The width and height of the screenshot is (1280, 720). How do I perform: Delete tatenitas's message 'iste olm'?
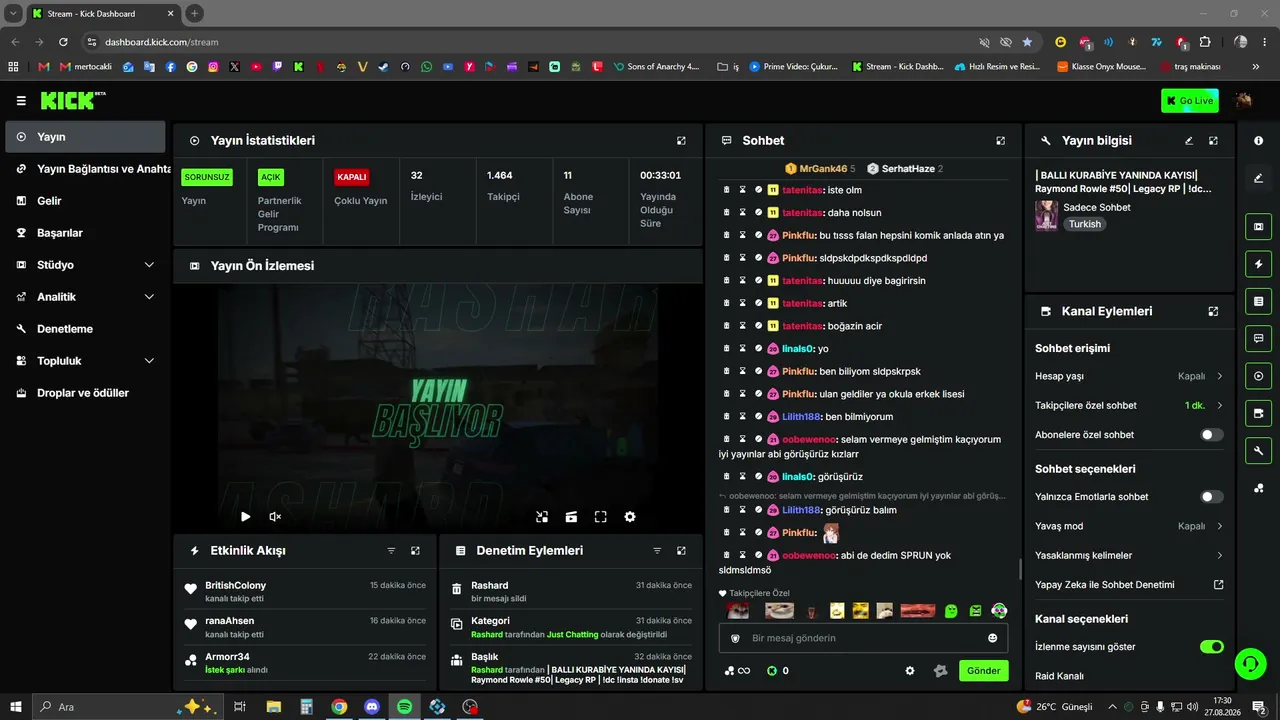click(x=727, y=190)
